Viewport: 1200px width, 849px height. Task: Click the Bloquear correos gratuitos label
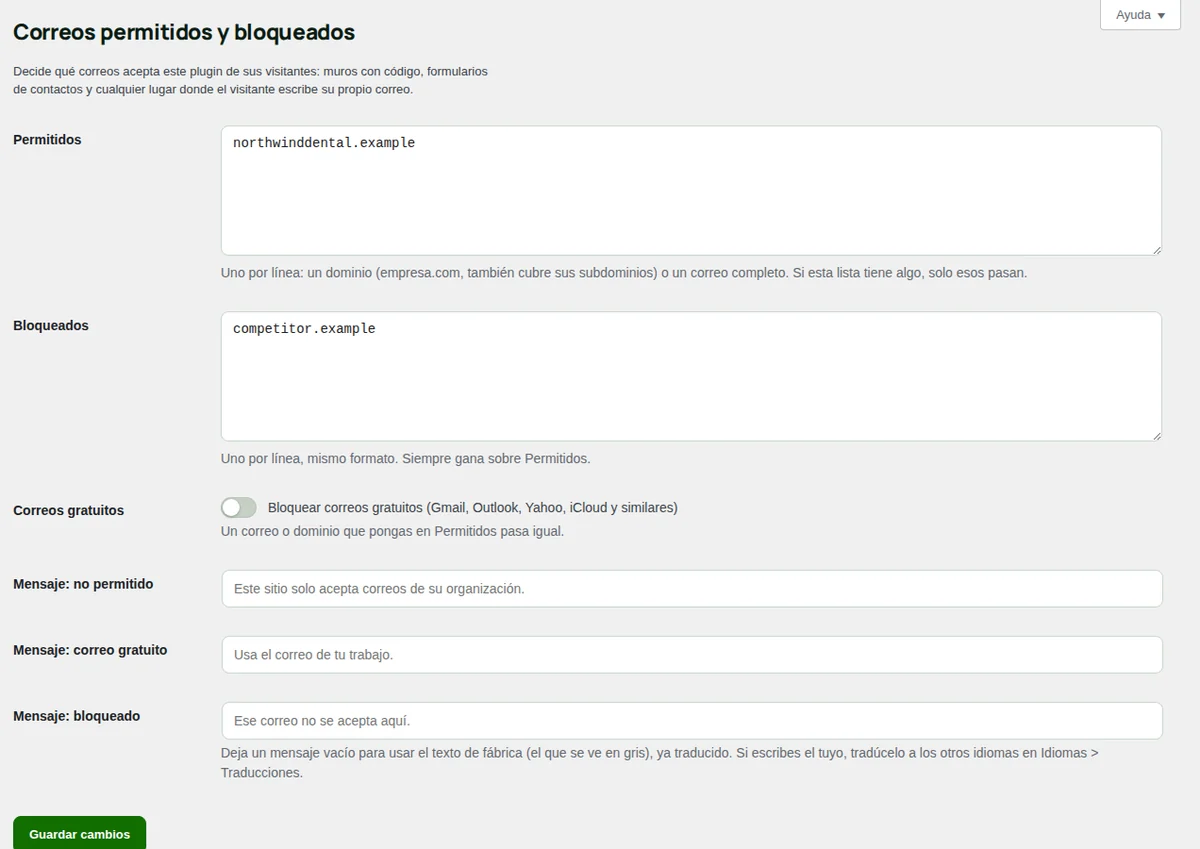tap(473, 508)
